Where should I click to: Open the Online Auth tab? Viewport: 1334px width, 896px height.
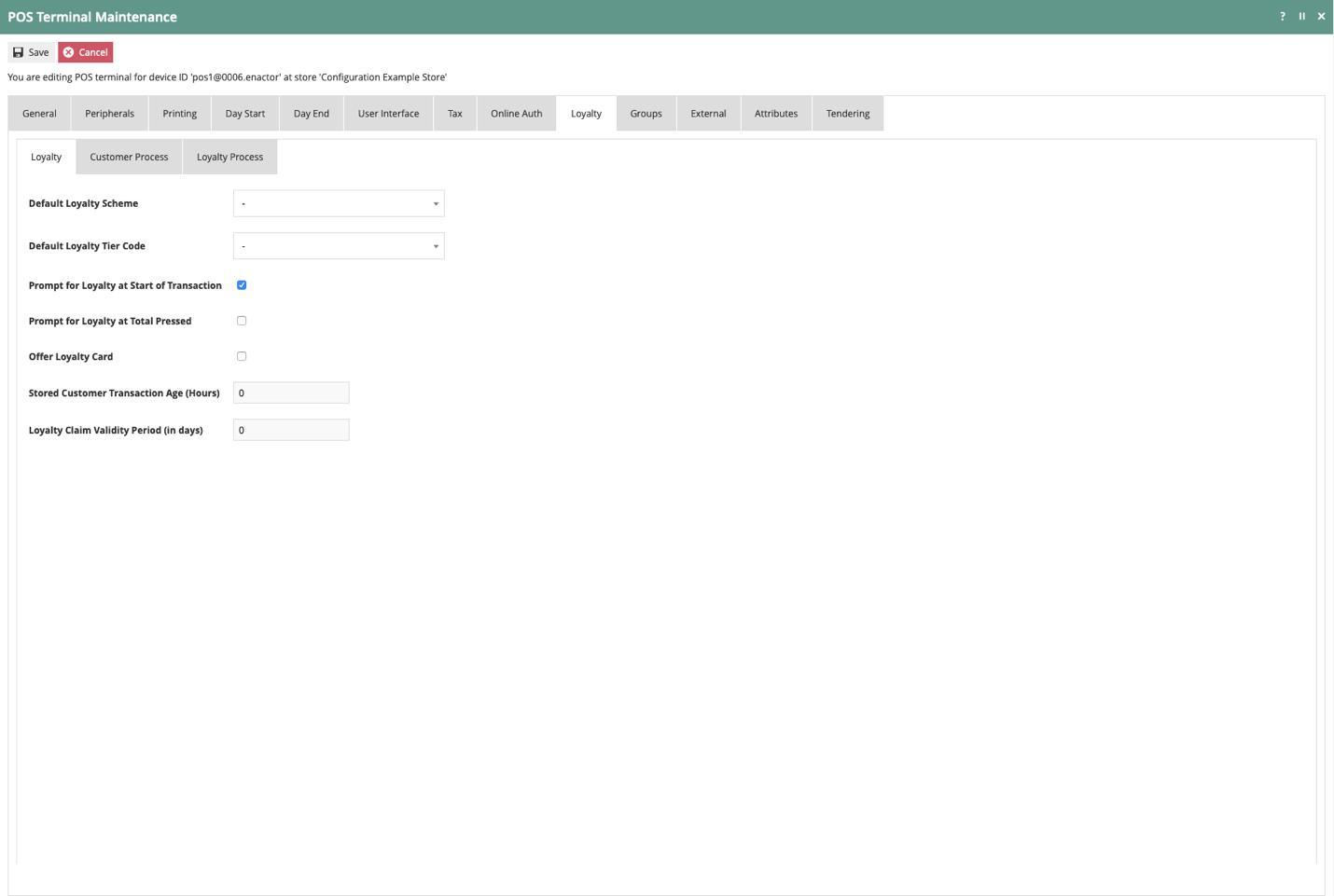point(517,114)
